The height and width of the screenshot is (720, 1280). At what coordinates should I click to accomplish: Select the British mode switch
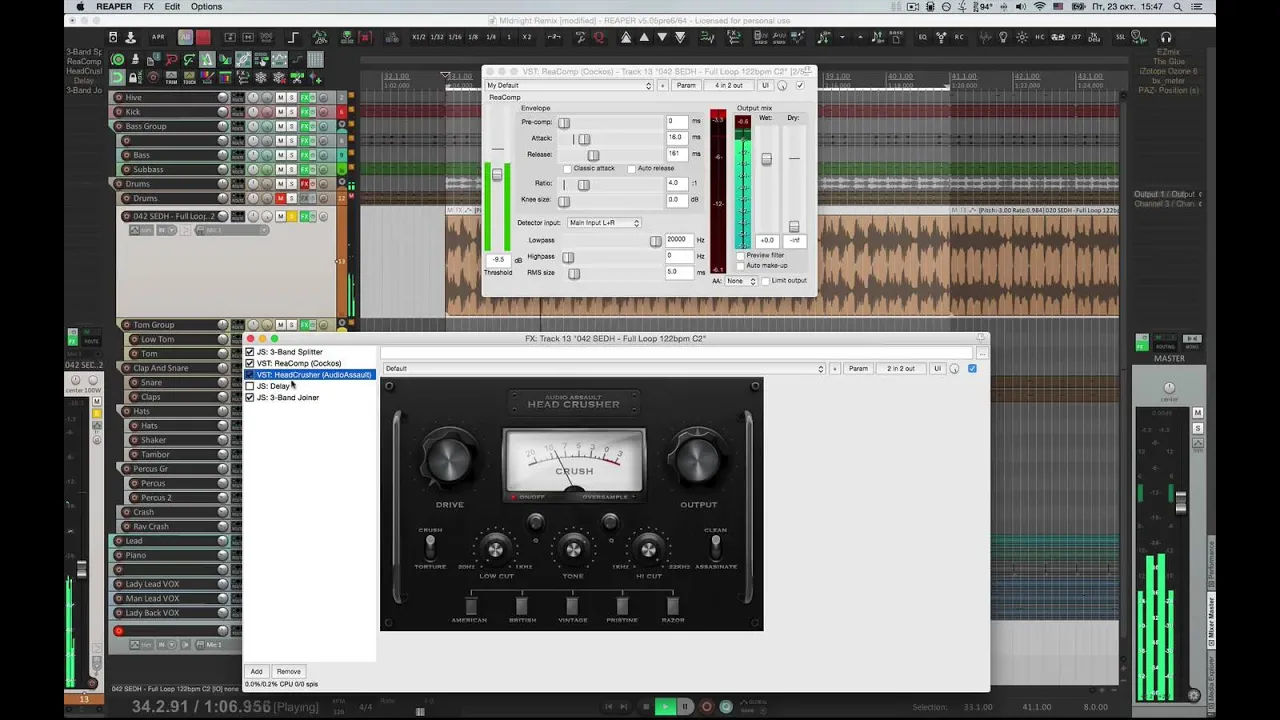pos(521,605)
